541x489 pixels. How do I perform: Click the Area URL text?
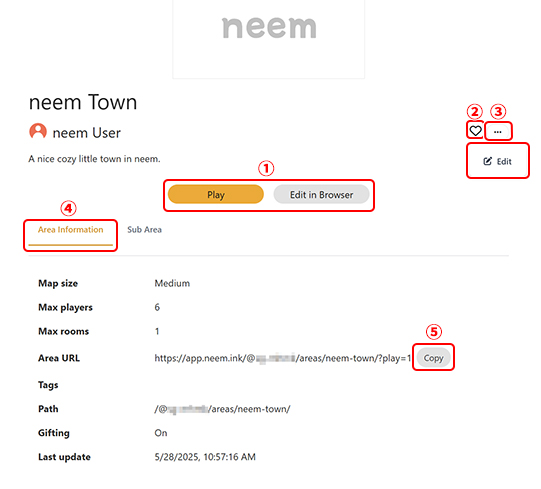click(283, 358)
